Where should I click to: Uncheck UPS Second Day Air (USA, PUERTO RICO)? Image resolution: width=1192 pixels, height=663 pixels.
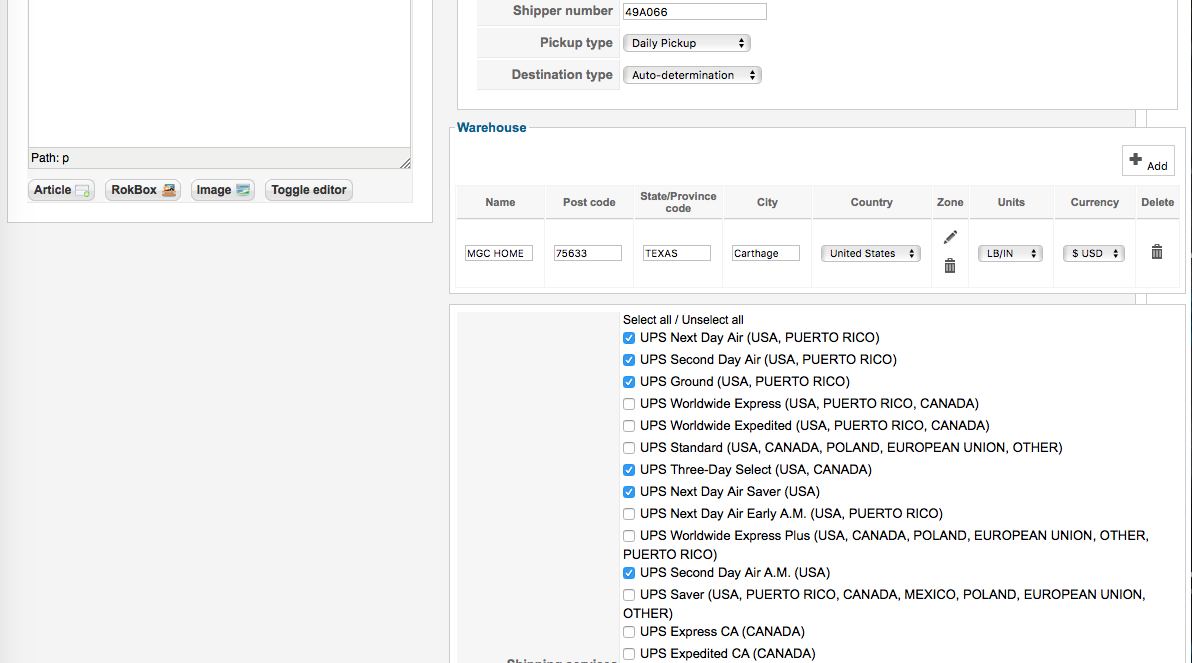coord(629,360)
